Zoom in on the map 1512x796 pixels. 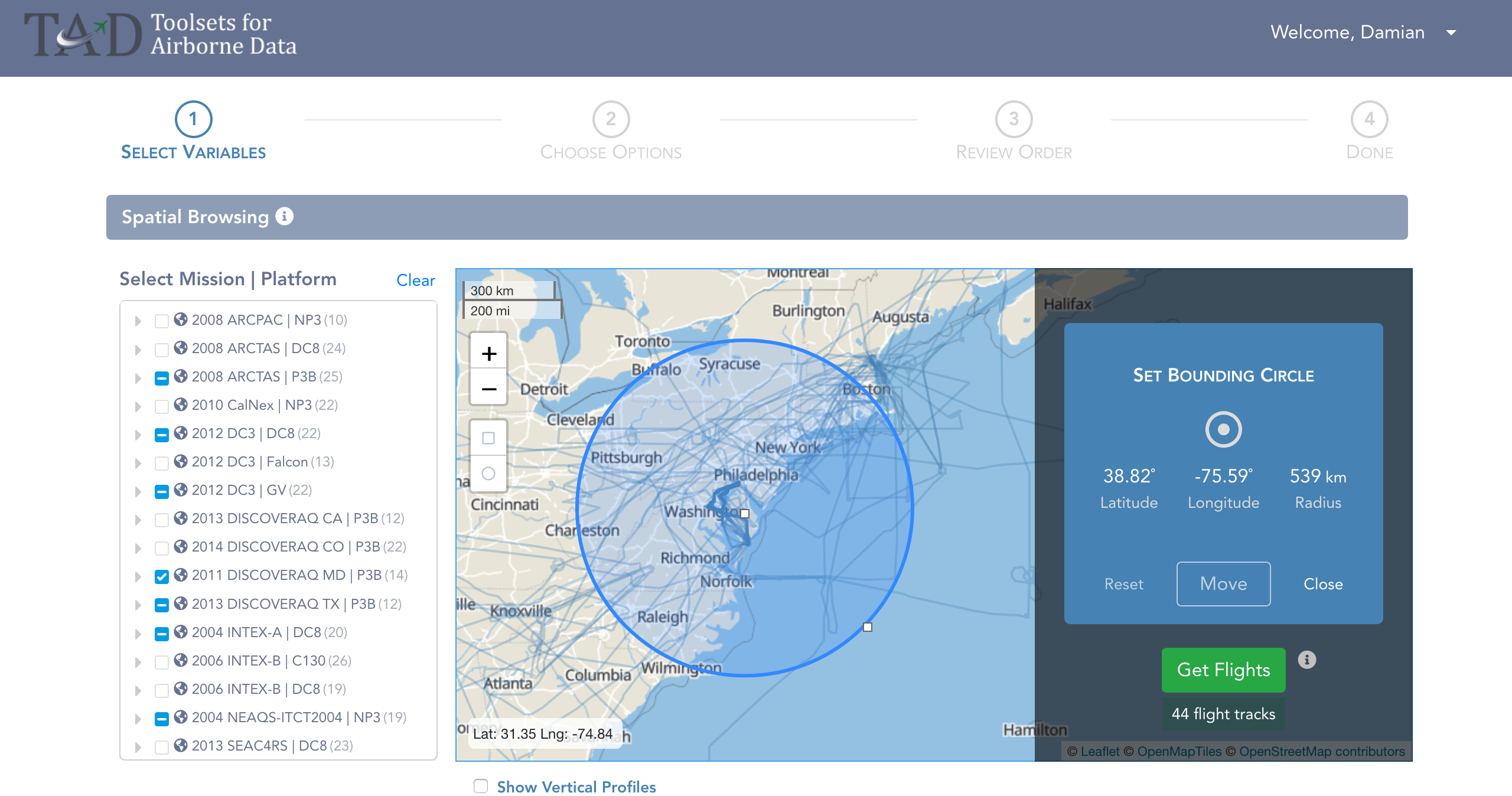pyautogui.click(x=488, y=353)
